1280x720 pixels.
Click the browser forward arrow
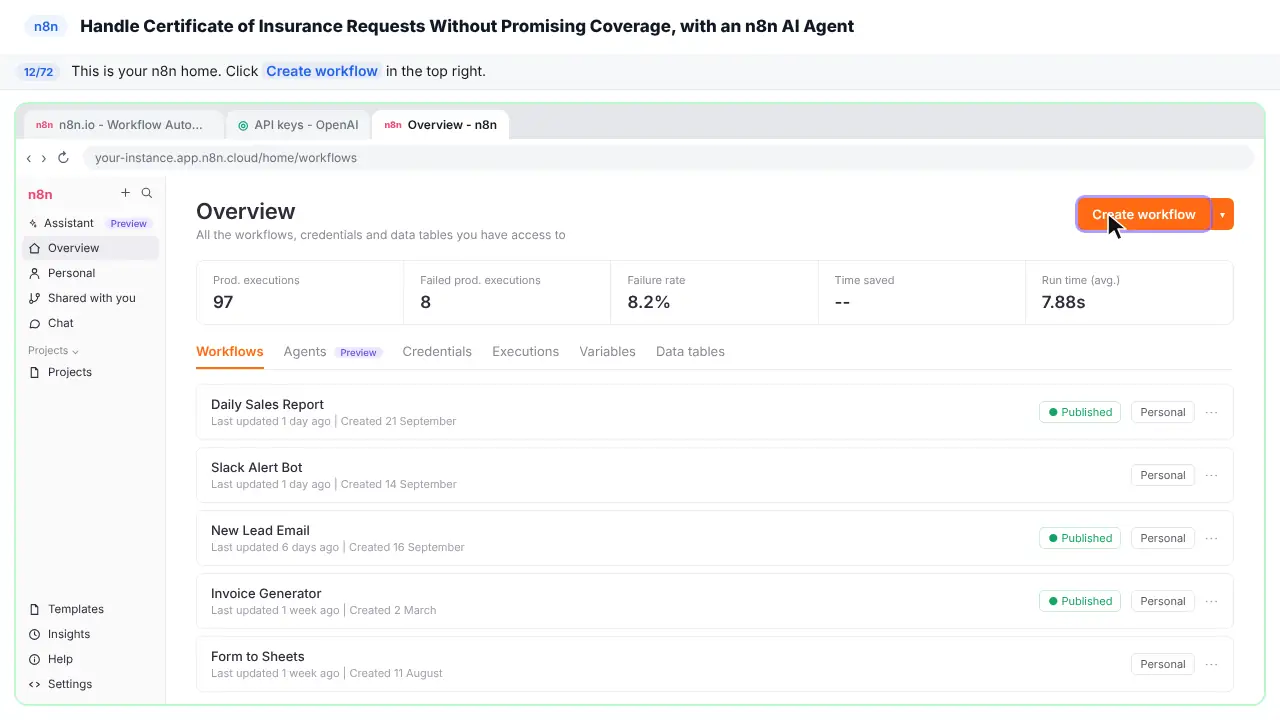pyautogui.click(x=43, y=158)
